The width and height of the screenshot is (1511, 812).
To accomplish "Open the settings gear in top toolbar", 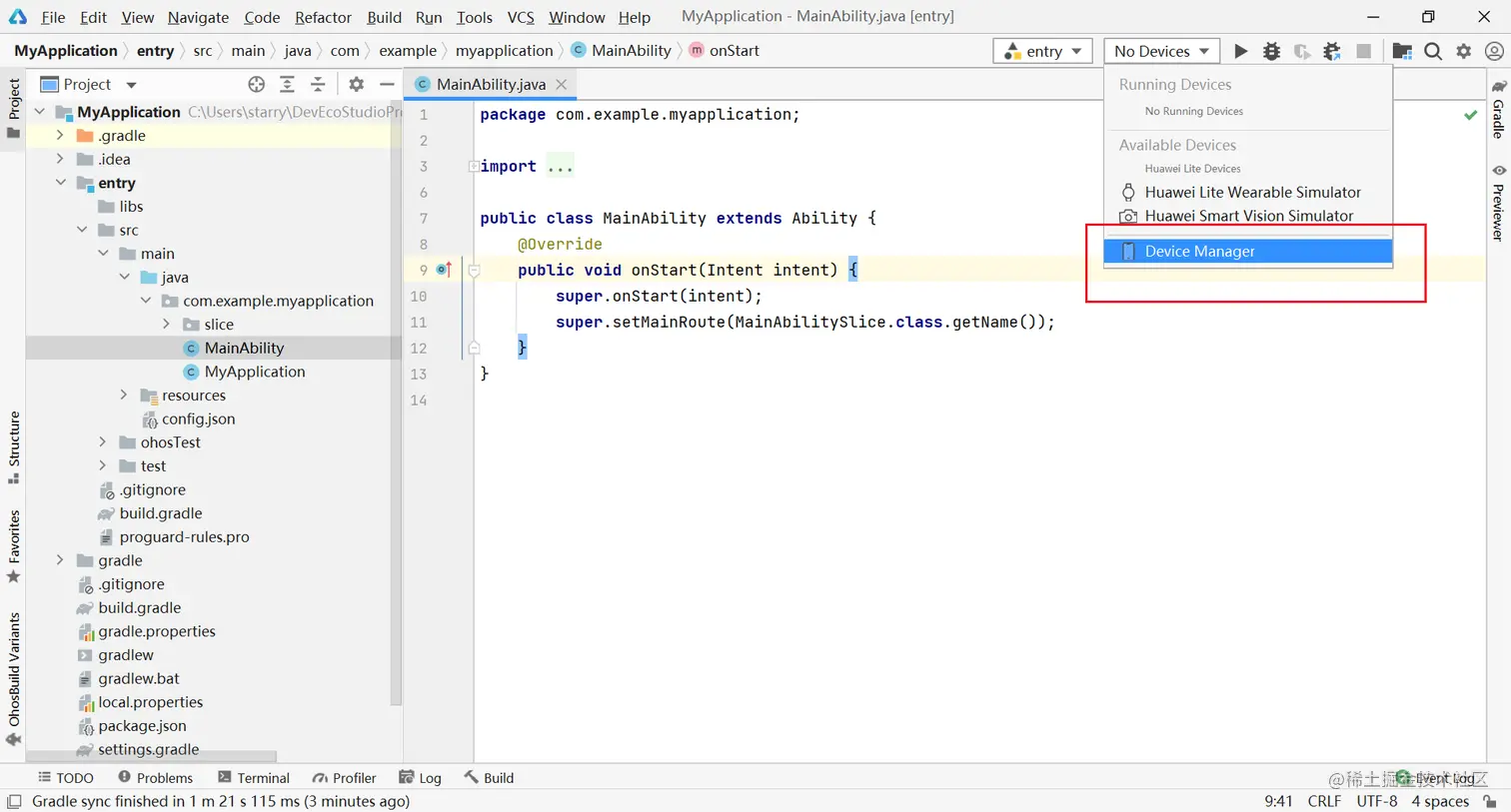I will click(1464, 51).
